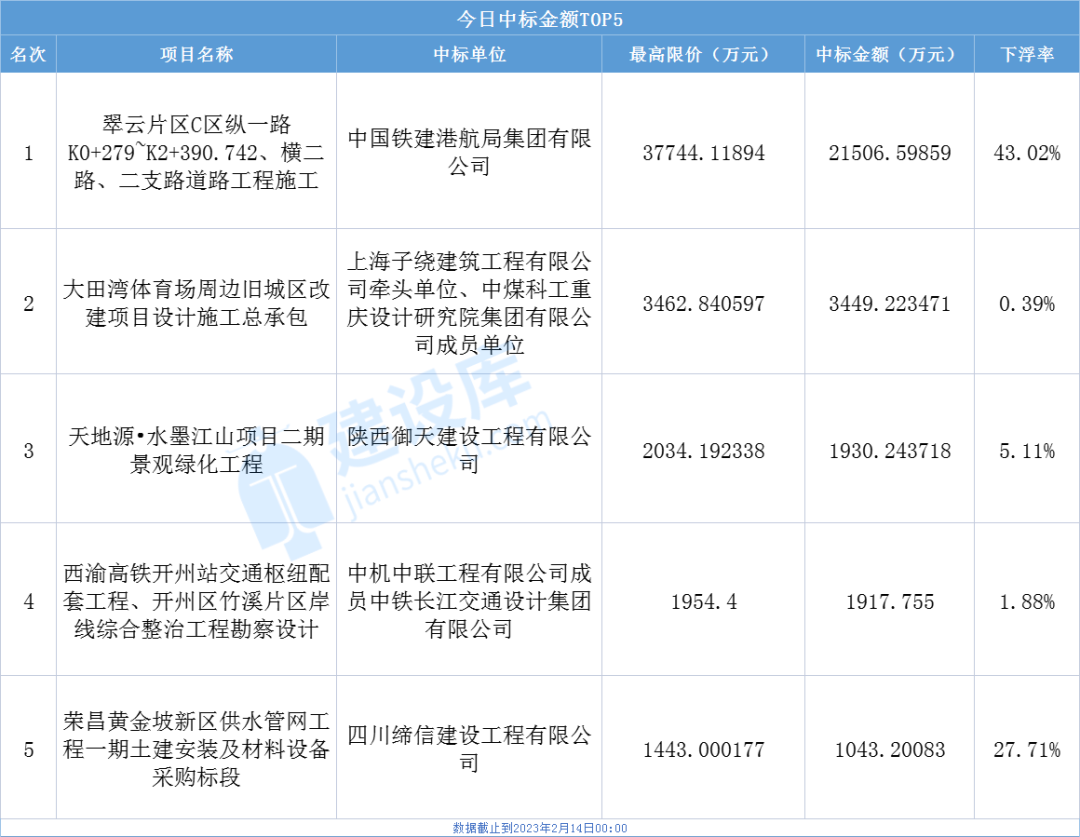The image size is (1080, 837).
Task: Click the 中国铁建港航局集团有限公司 bidder cell
Action: click(x=469, y=152)
